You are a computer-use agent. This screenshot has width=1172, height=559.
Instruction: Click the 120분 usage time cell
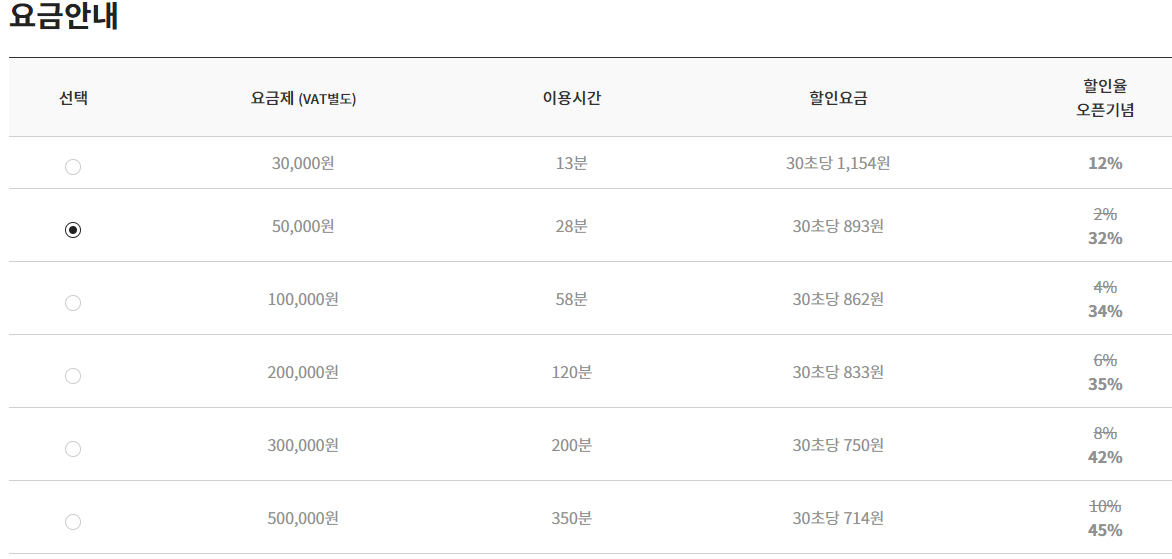click(x=572, y=371)
